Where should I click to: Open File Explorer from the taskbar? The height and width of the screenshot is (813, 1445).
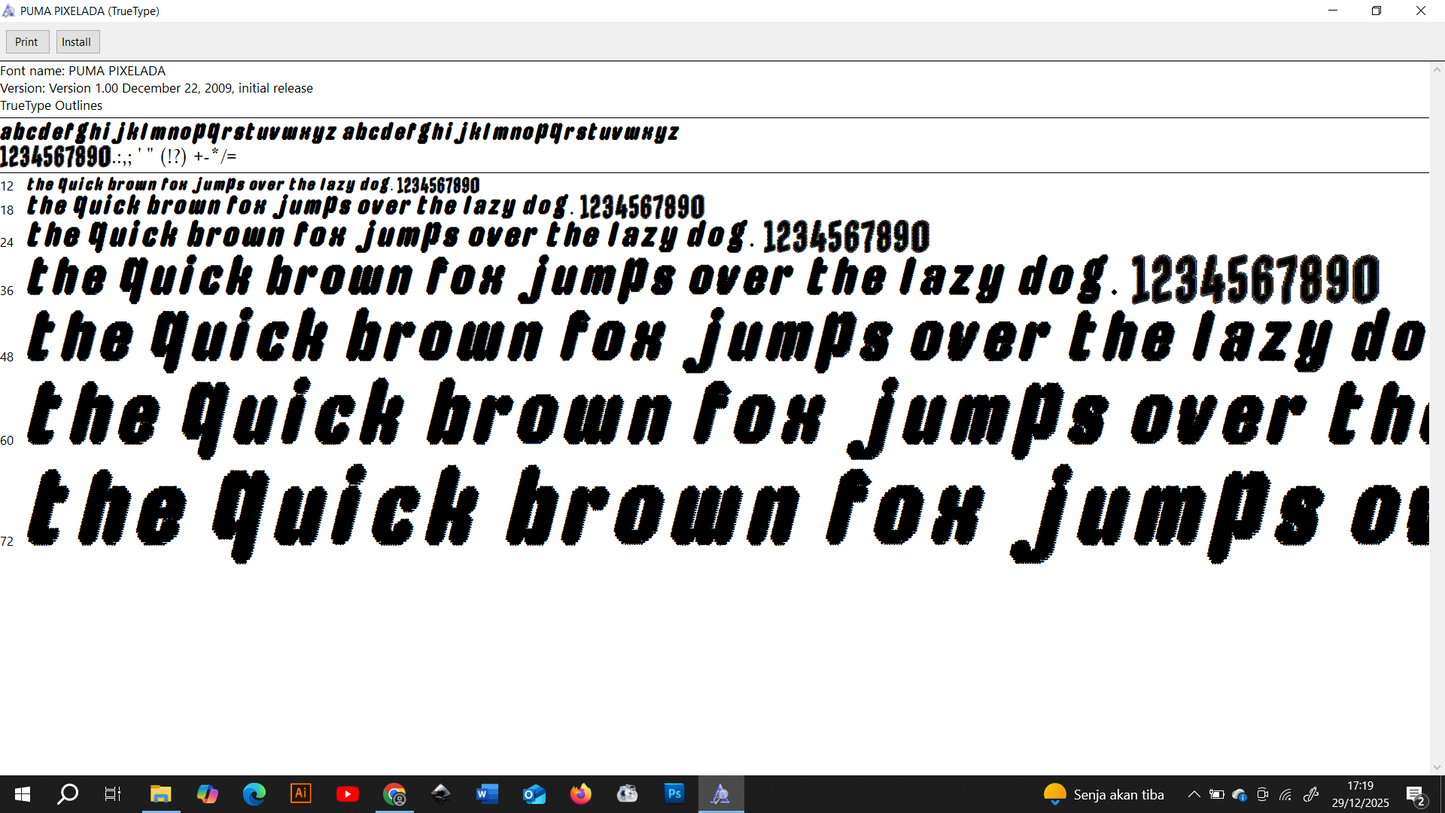160,794
